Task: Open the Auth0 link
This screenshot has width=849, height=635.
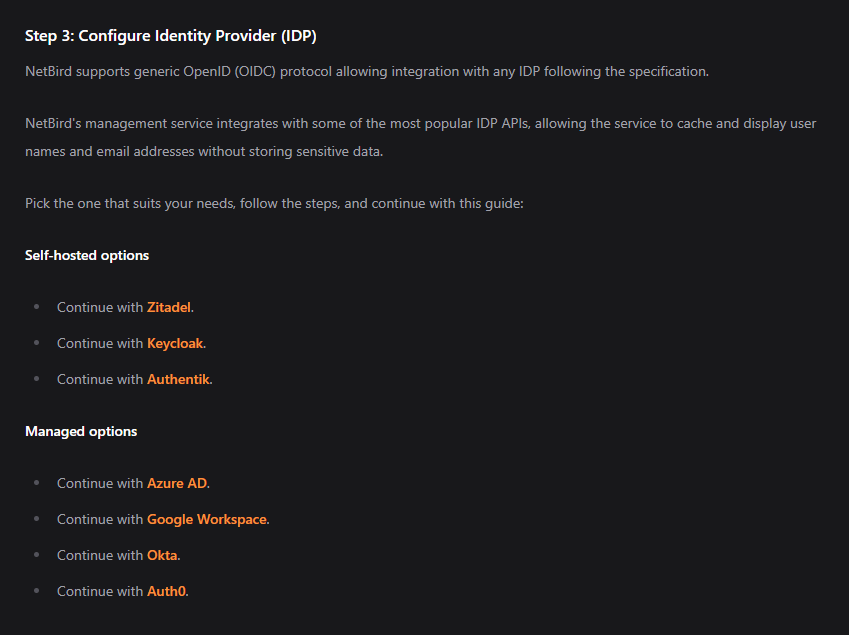Action: [x=166, y=591]
